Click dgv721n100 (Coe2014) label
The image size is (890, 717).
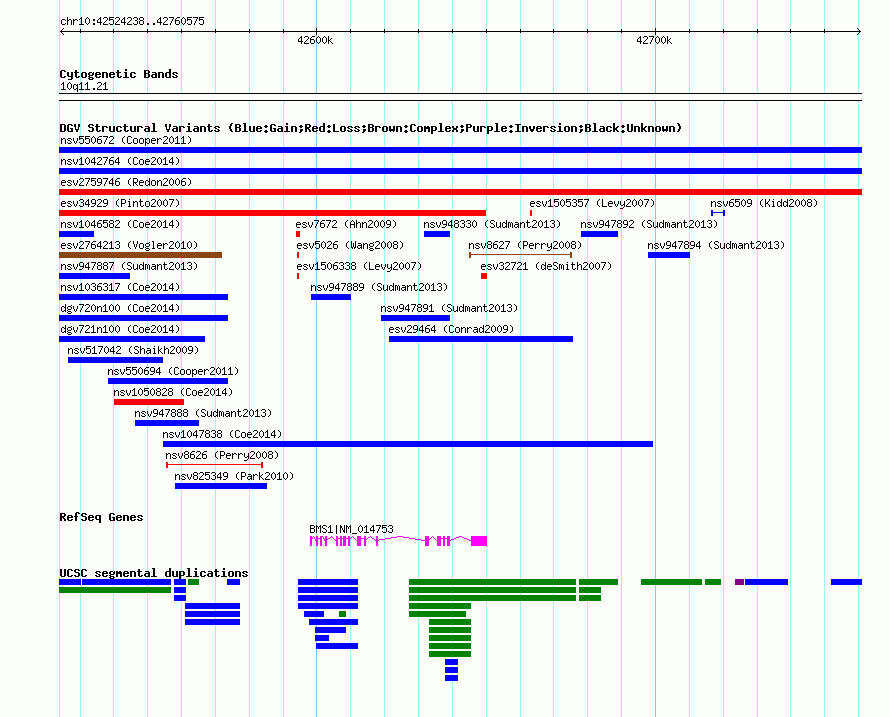120,329
